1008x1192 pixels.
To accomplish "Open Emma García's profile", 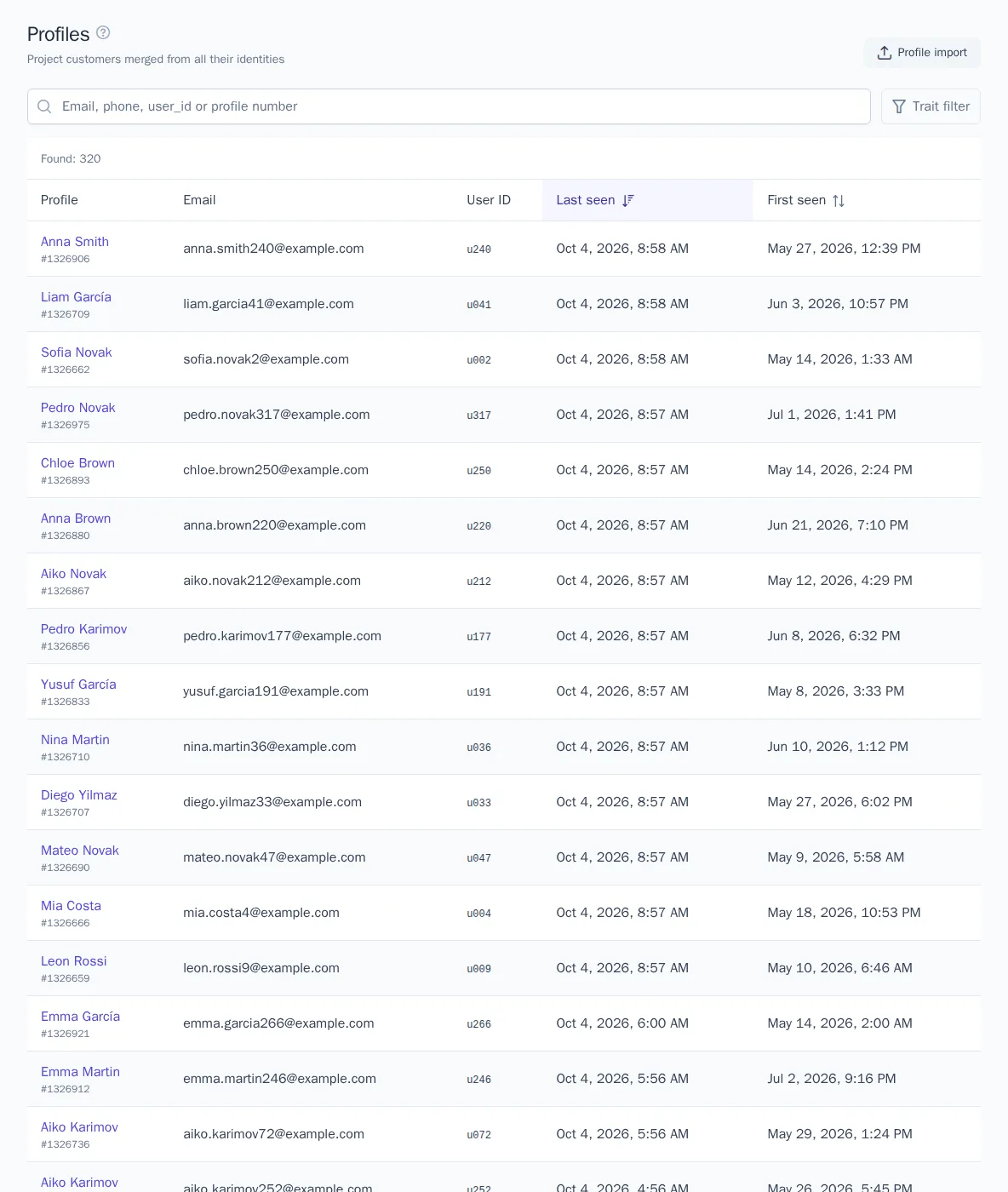I will 80,1017.
